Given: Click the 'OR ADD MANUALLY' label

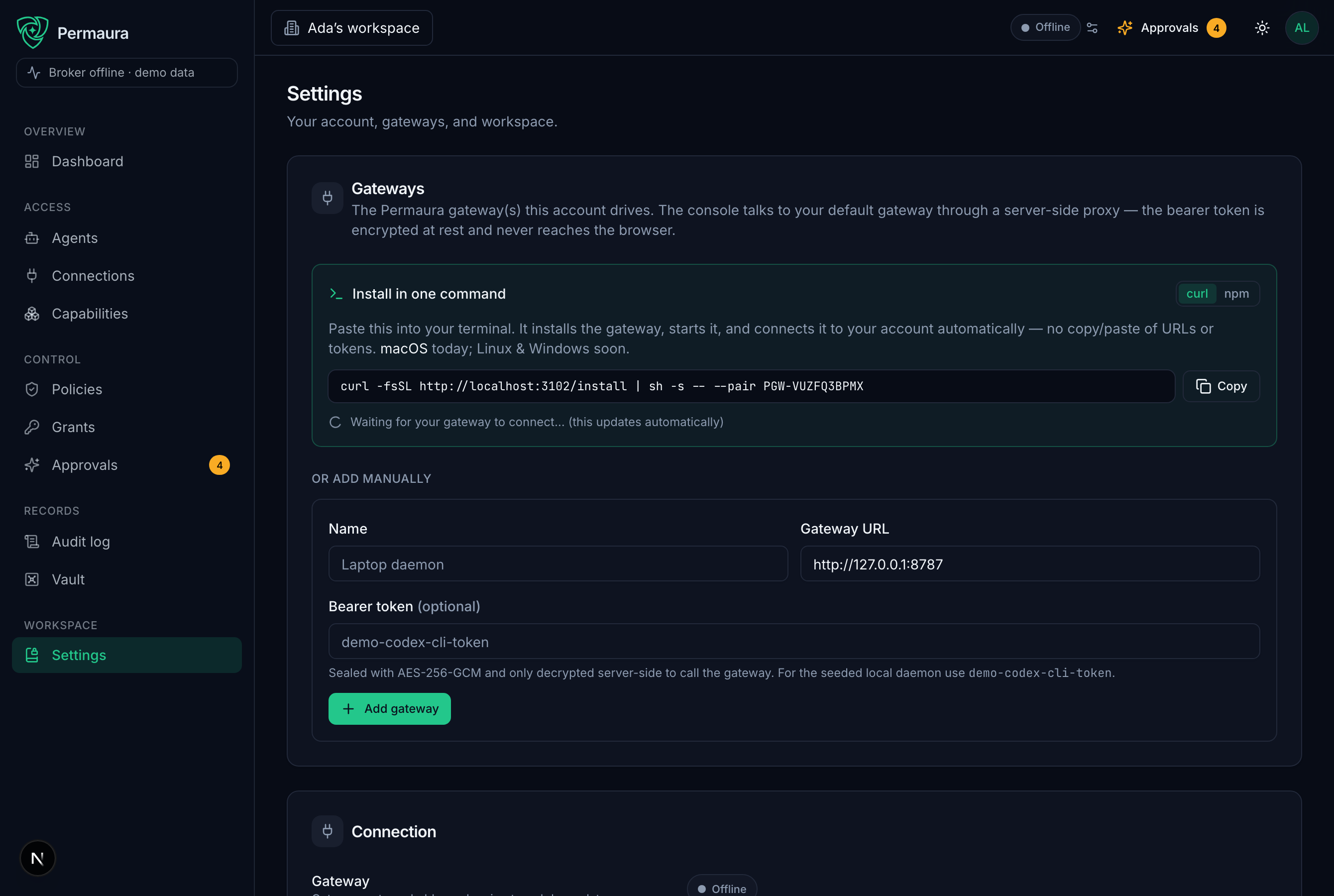Looking at the screenshot, I should (371, 479).
